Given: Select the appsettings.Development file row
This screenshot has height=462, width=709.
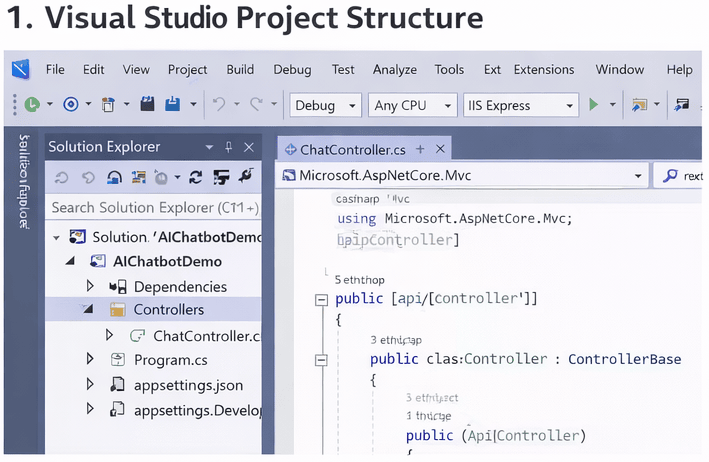Looking at the screenshot, I should click(x=198, y=410).
